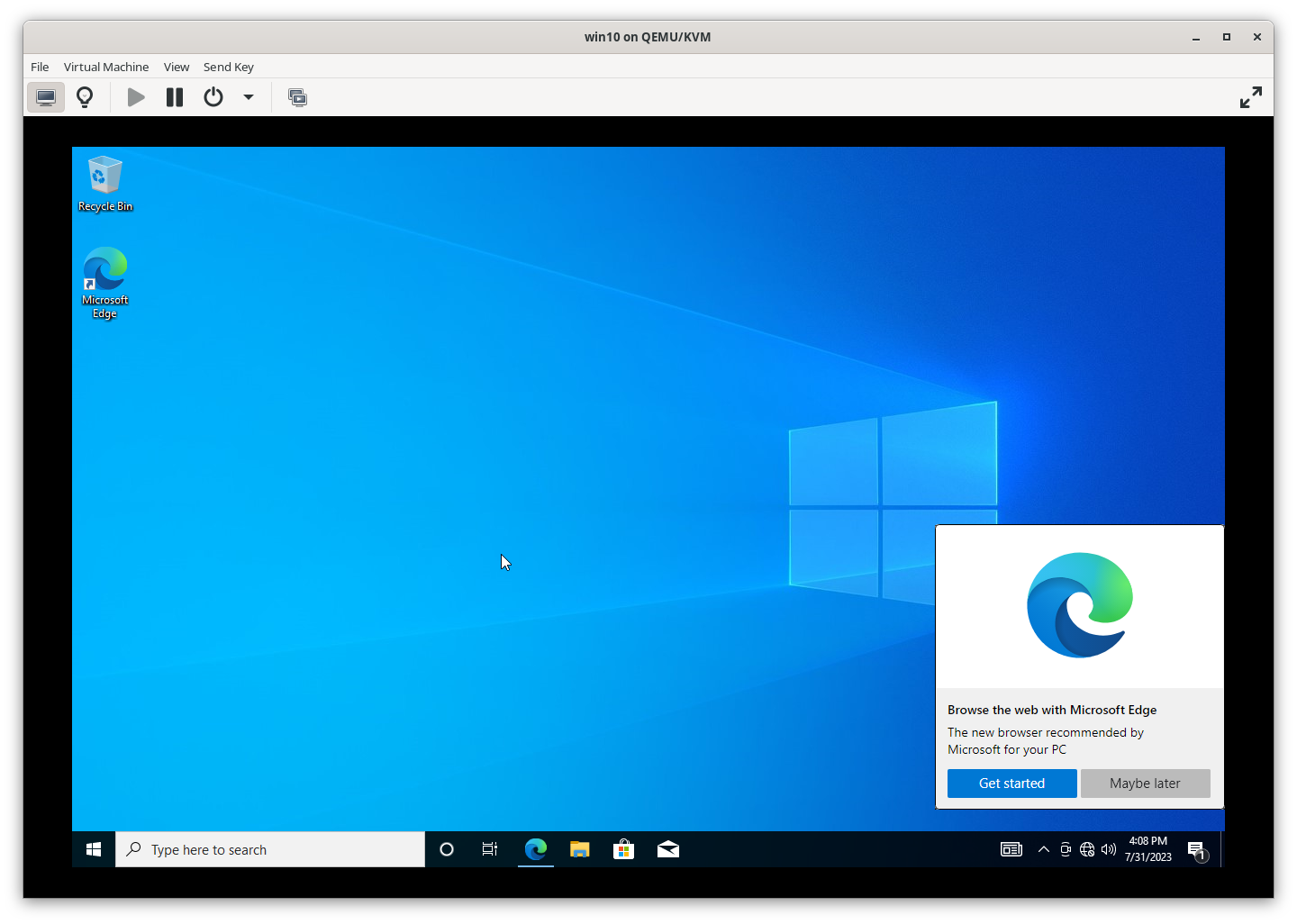Dismiss Edge popup with Maybe later
Image resolution: width=1297 pixels, height=924 pixels.
coord(1145,784)
